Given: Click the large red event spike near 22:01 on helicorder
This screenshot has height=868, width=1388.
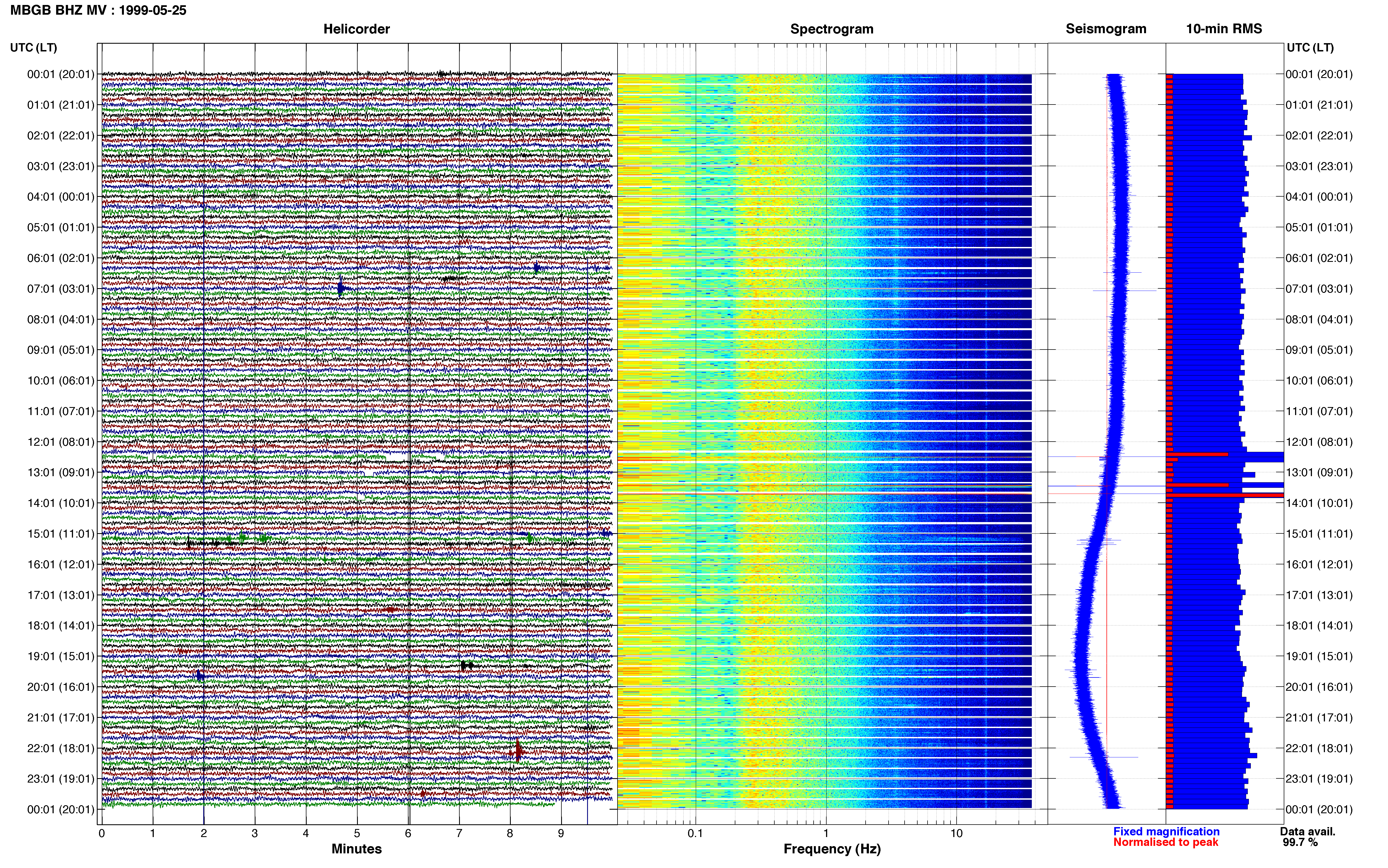Looking at the screenshot, I should [x=518, y=751].
